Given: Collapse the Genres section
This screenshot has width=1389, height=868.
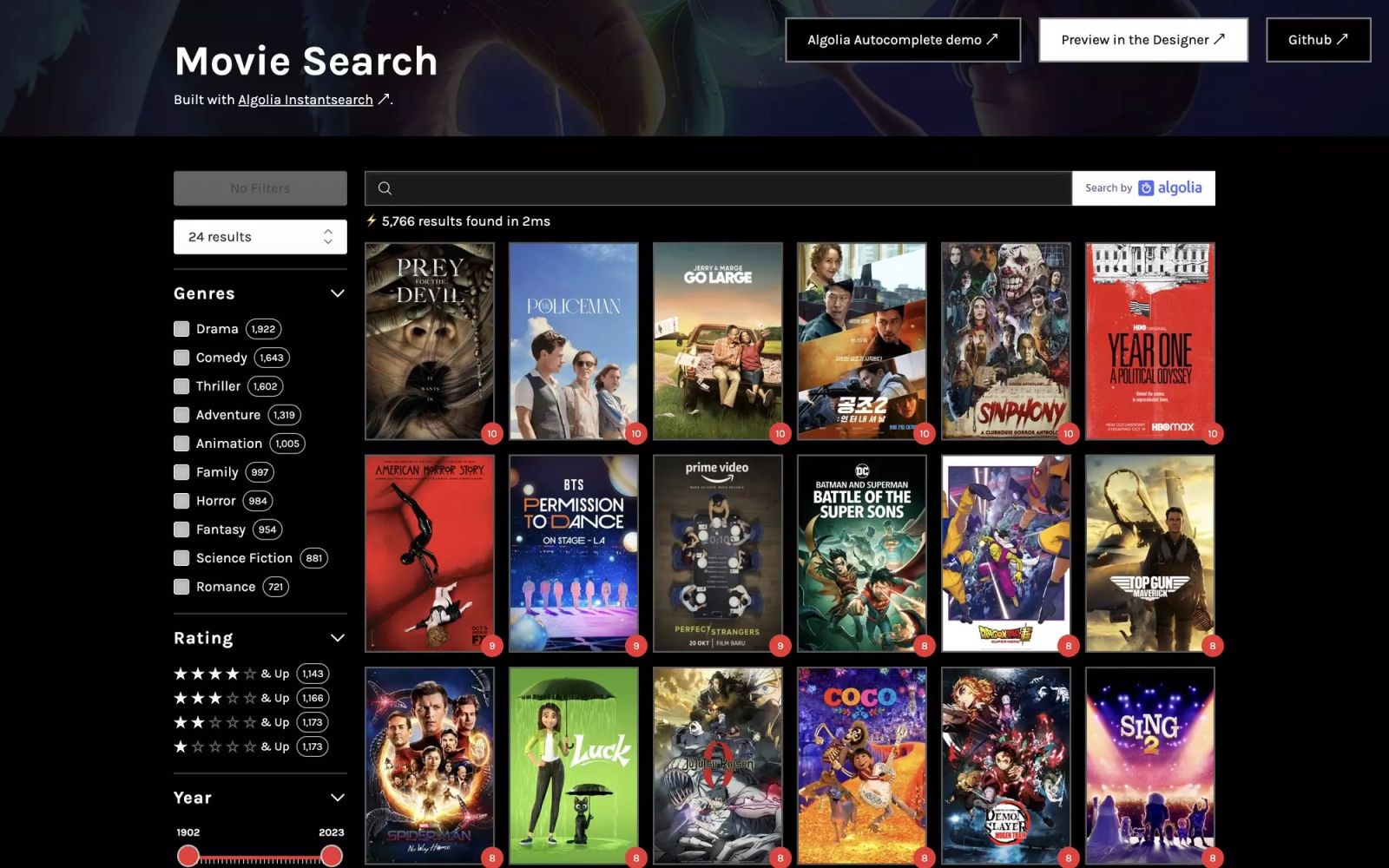Looking at the screenshot, I should [338, 293].
